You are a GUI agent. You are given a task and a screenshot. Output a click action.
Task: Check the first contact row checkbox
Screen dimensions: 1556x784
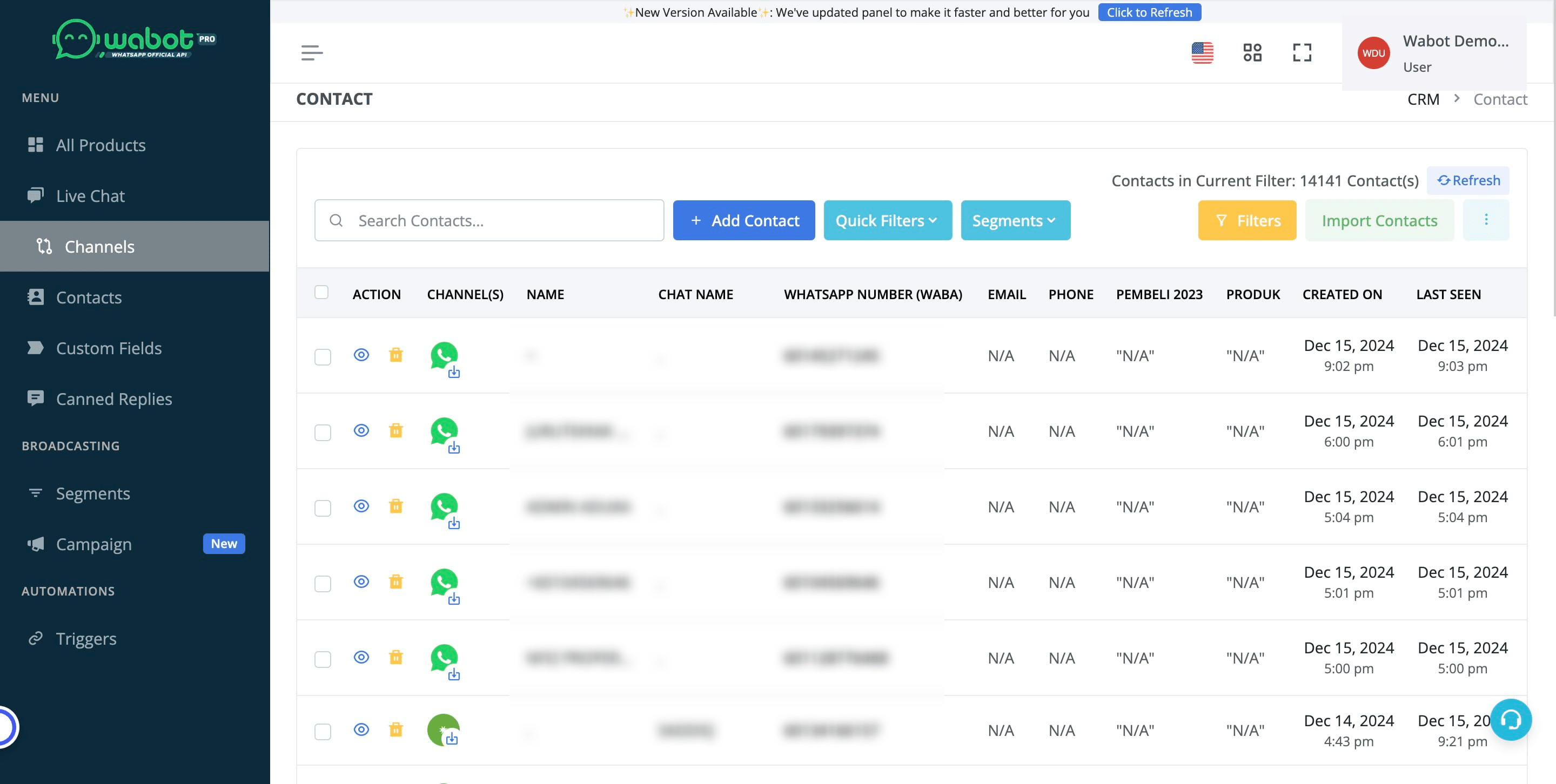(x=323, y=357)
